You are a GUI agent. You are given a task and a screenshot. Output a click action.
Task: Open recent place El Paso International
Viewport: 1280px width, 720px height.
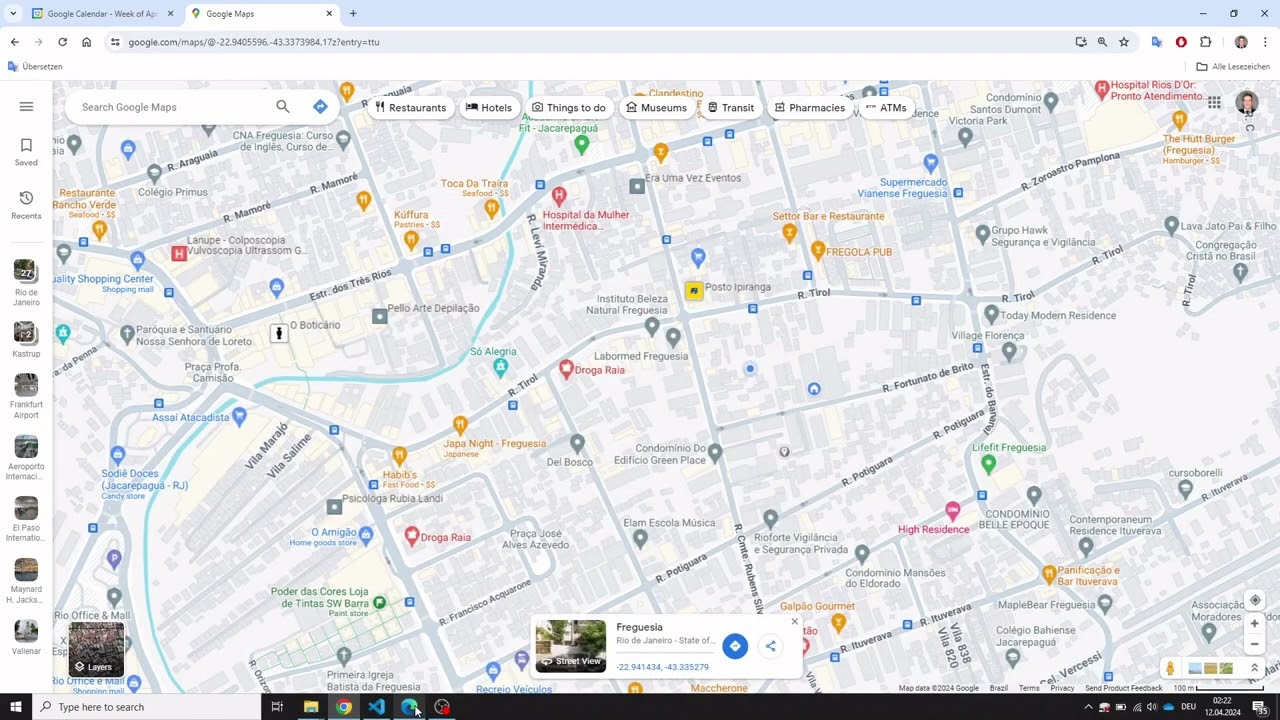[x=26, y=520]
